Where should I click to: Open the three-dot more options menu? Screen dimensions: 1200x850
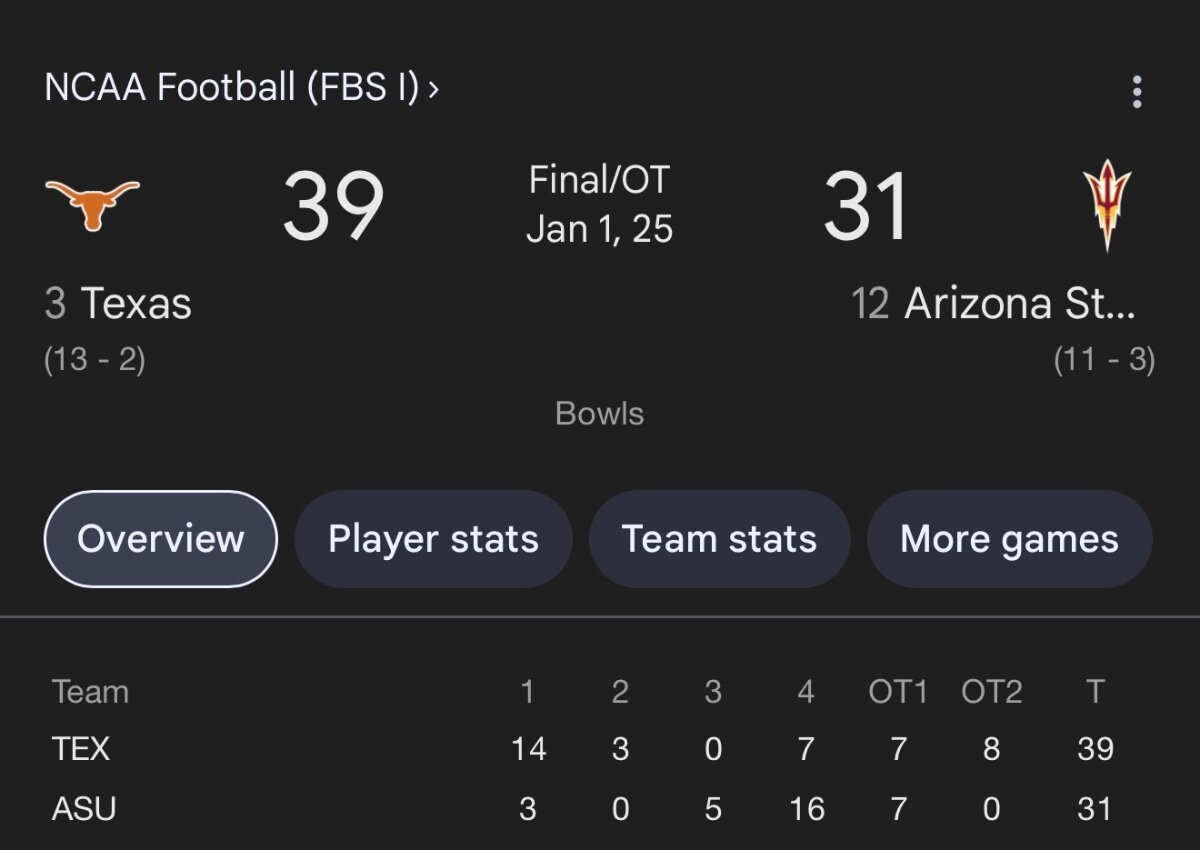[x=1136, y=91]
